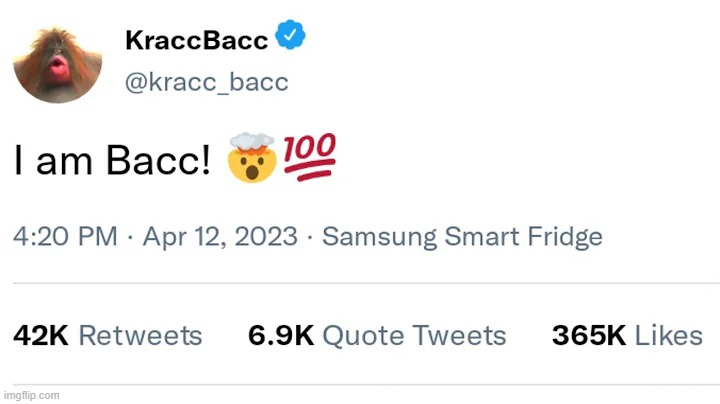Open the Retweets label

[x=140, y=336]
